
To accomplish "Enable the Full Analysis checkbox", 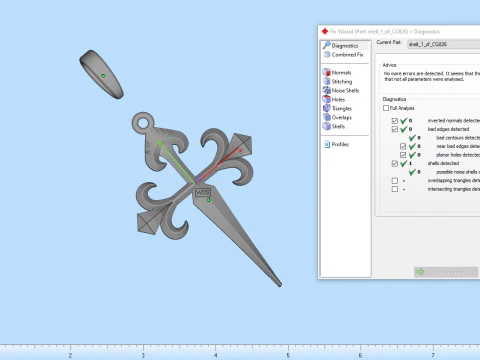I will click(386, 108).
